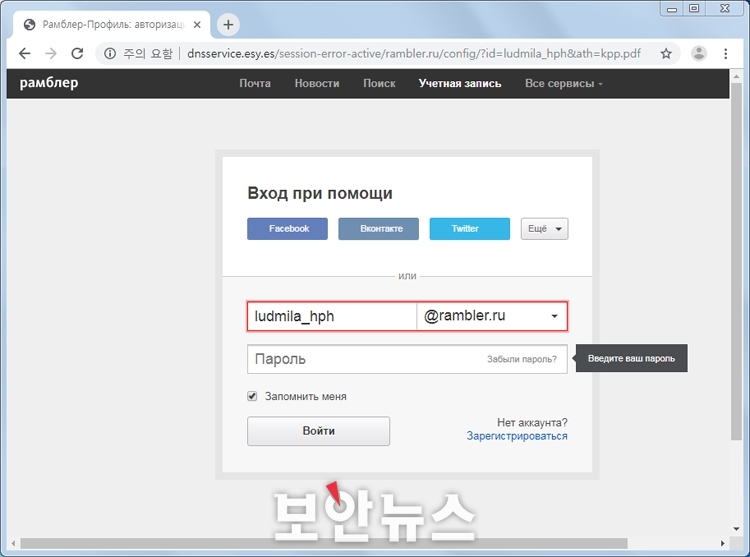750x557 pixels.
Task: Sign in with the Вконтакте button
Action: (378, 229)
